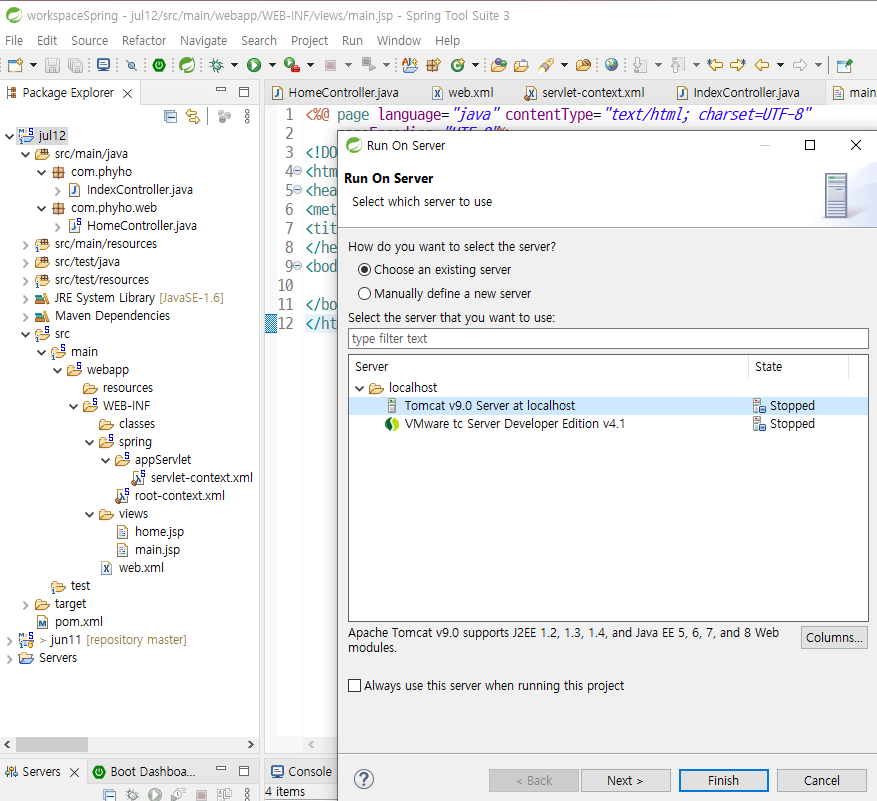Expand IndexController.java in Package Explorer

pos(58,191)
